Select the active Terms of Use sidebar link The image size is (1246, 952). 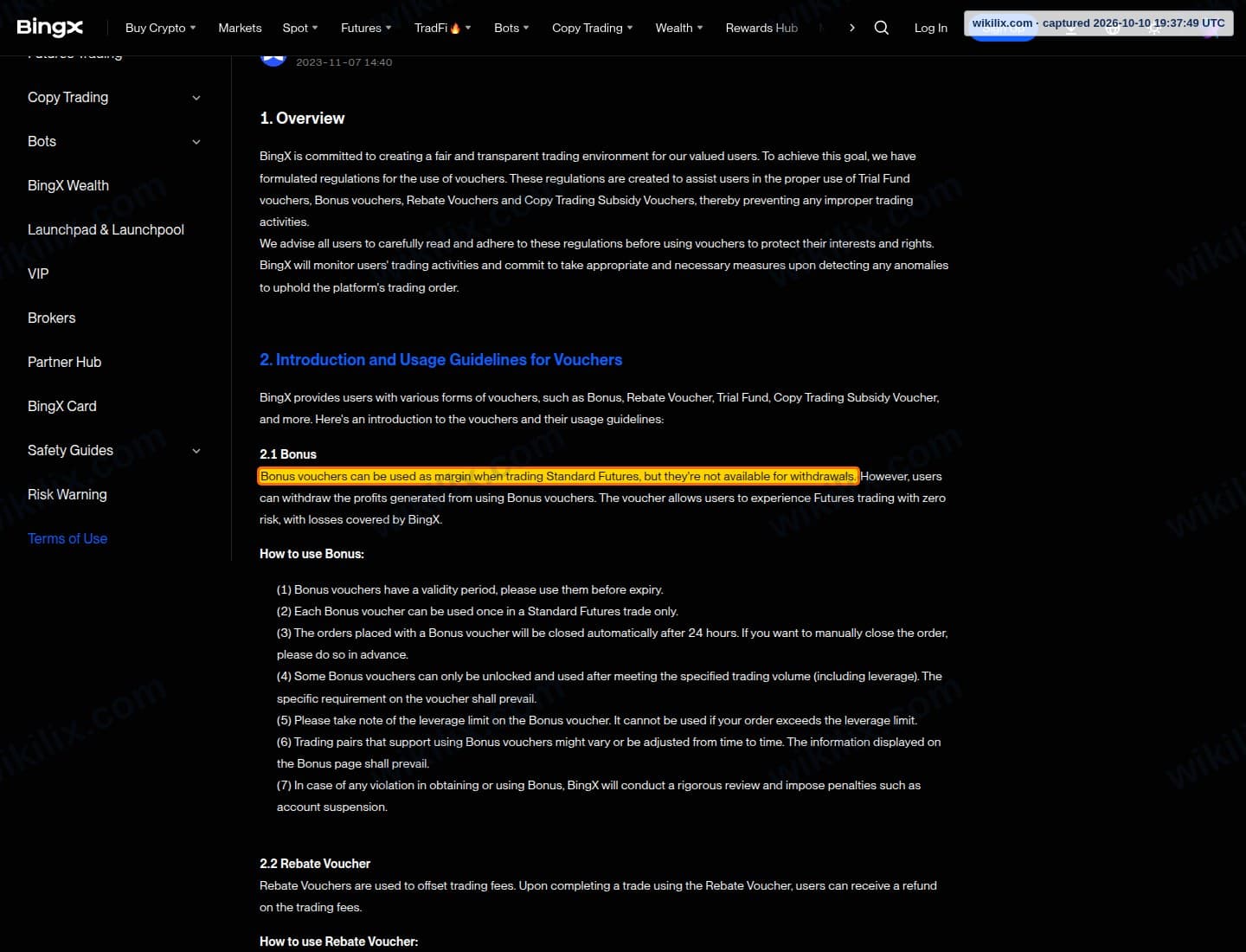click(x=67, y=538)
